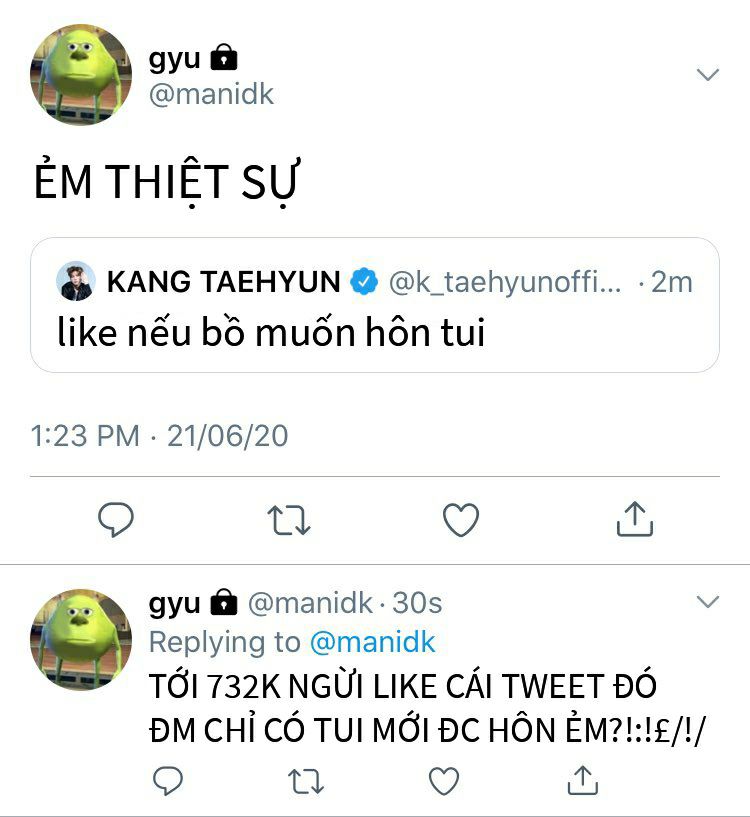Tap KANG TAEHYUN's small avatar in quote

click(76, 281)
